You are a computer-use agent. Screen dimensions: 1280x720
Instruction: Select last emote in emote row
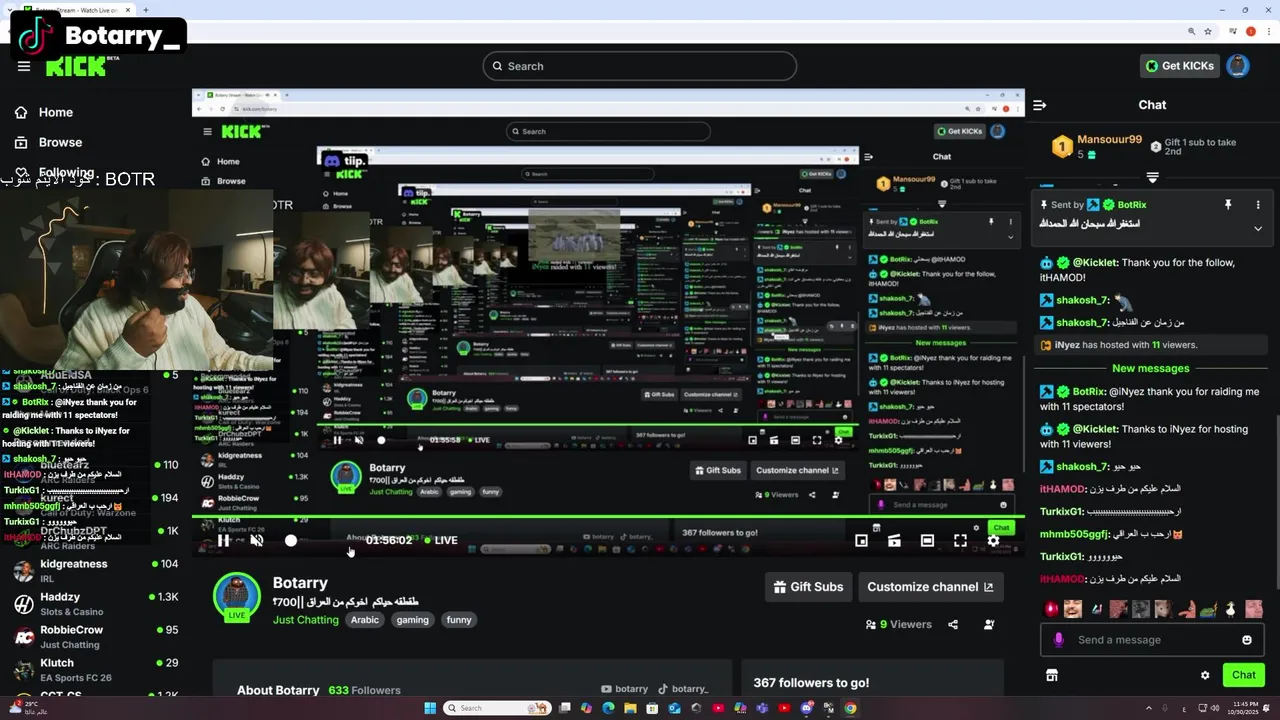[x=1253, y=608]
